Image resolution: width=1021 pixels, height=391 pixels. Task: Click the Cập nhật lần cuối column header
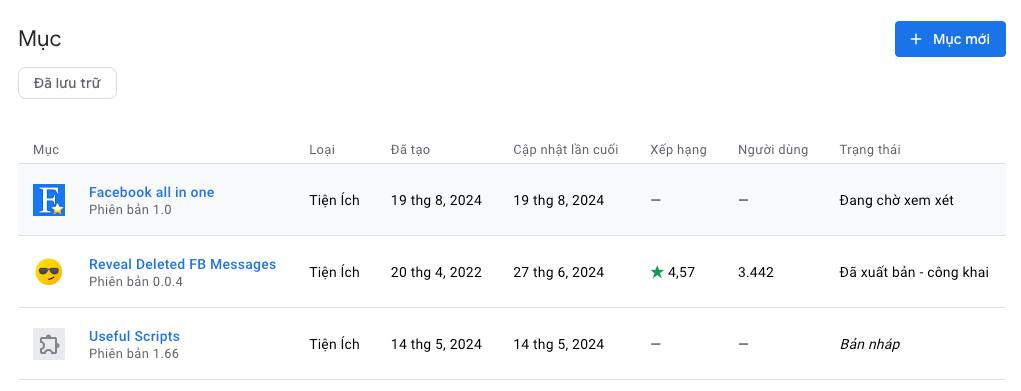coord(565,150)
